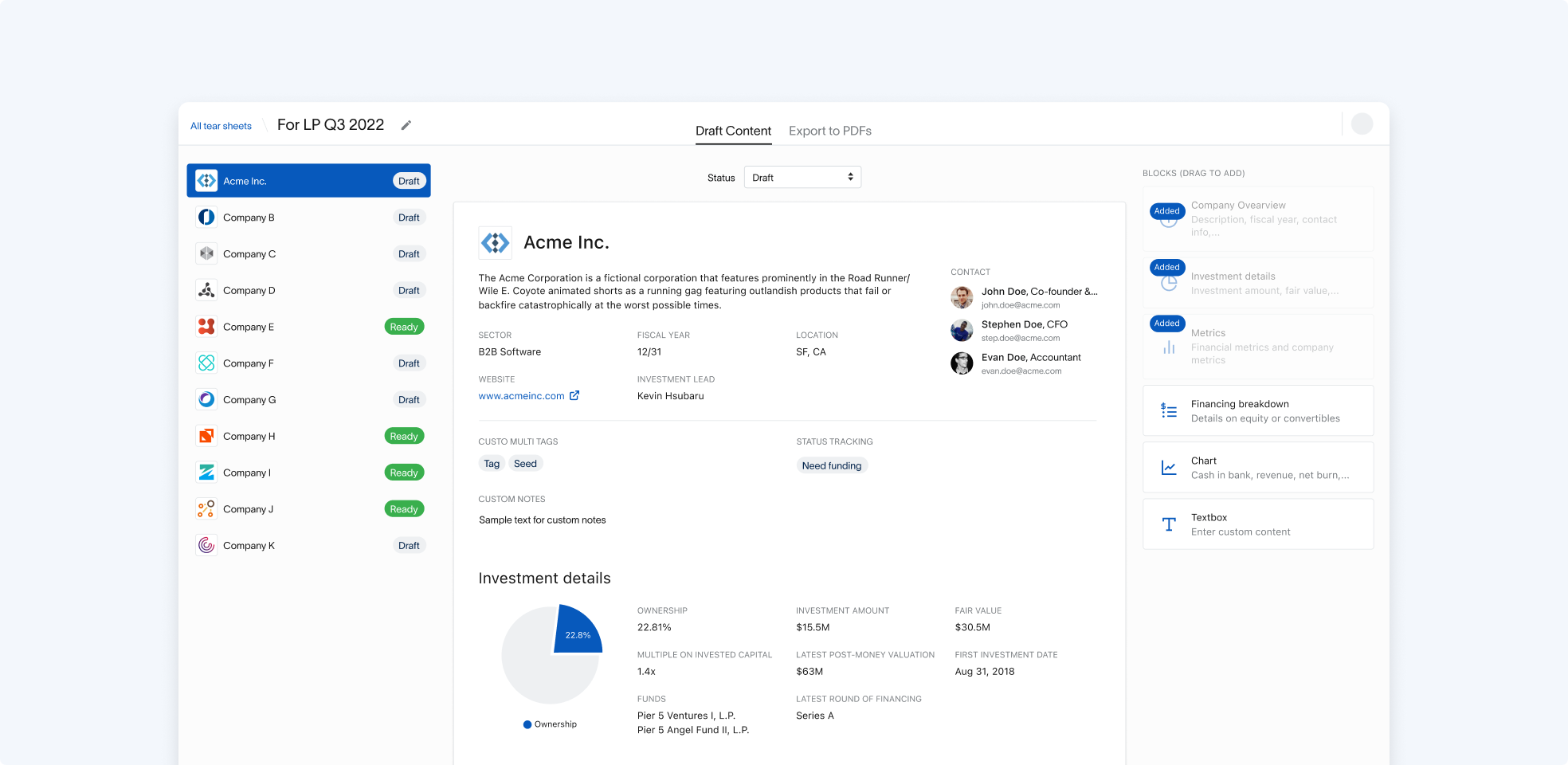This screenshot has width=1568, height=765.
Task: Open the user profile circle at top right
Action: 1362,124
